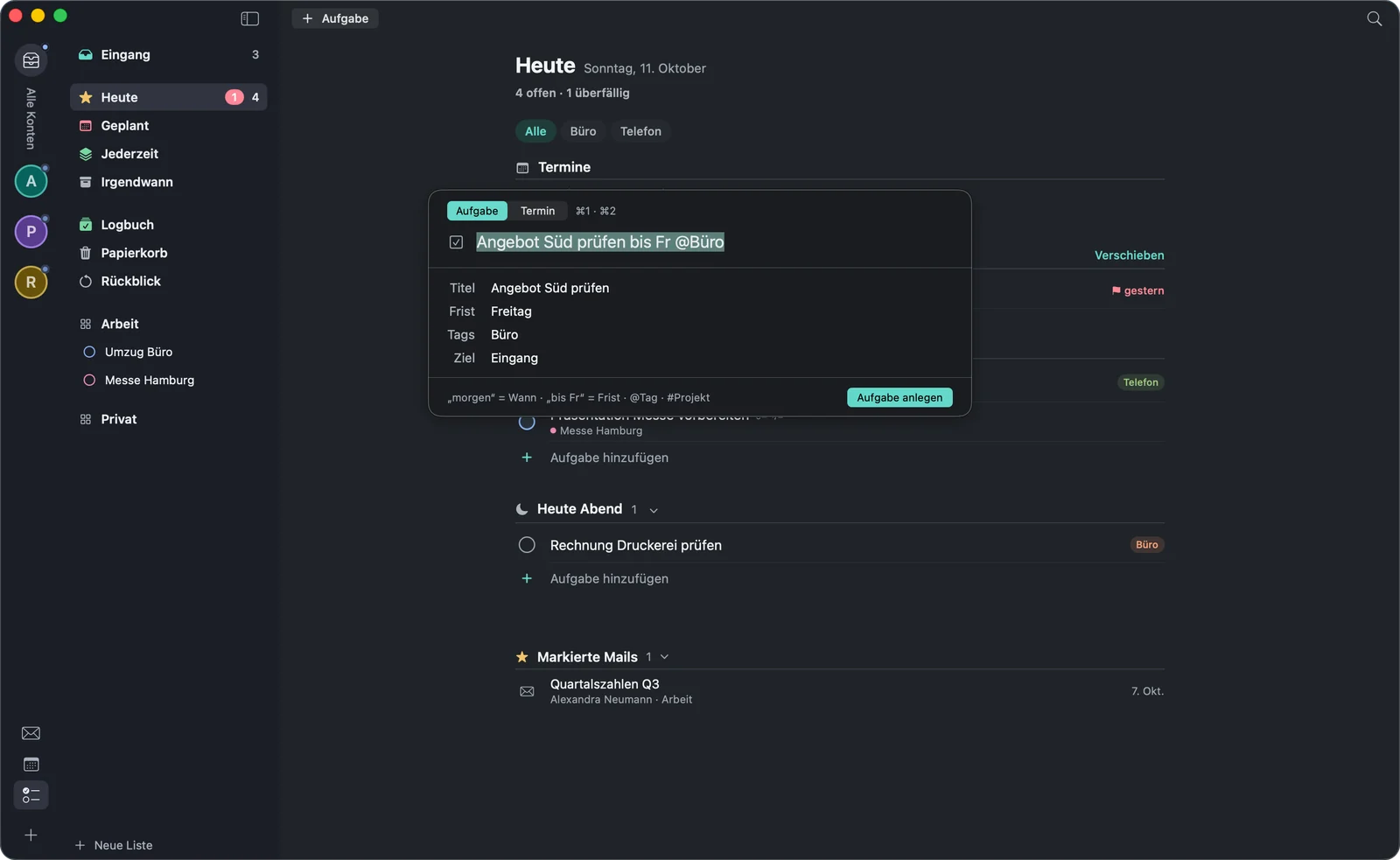Switch to account avatar A

(31, 181)
